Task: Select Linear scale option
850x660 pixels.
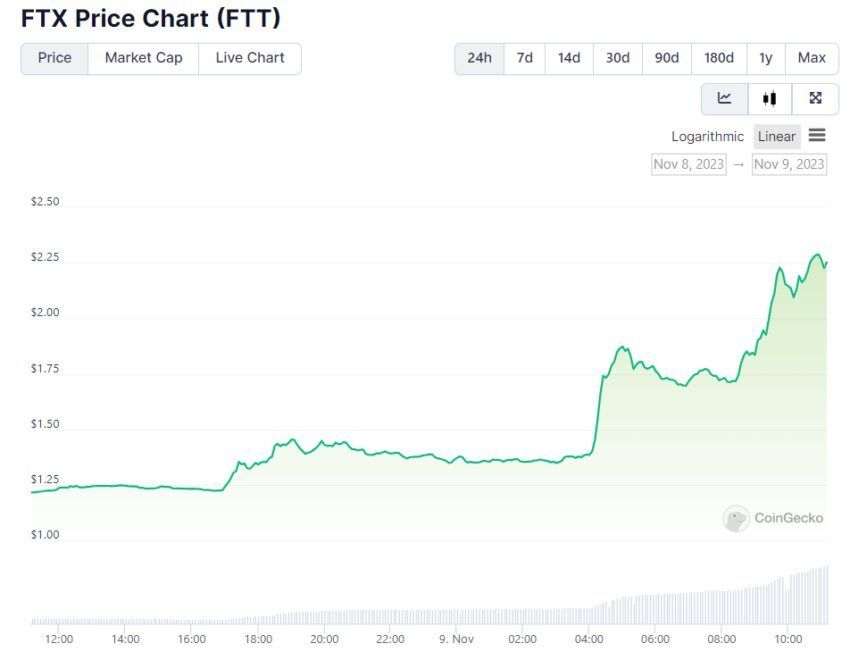Action: pos(777,137)
